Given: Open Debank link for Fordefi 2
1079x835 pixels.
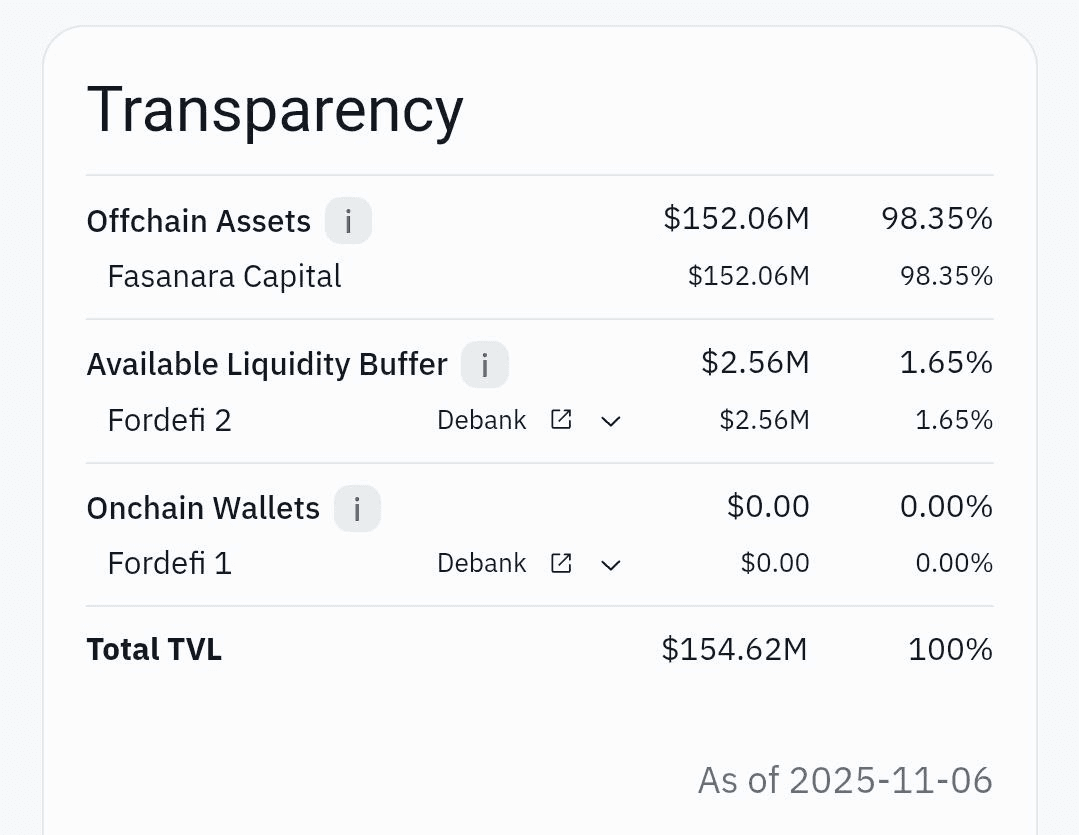Looking at the screenshot, I should (x=481, y=420).
